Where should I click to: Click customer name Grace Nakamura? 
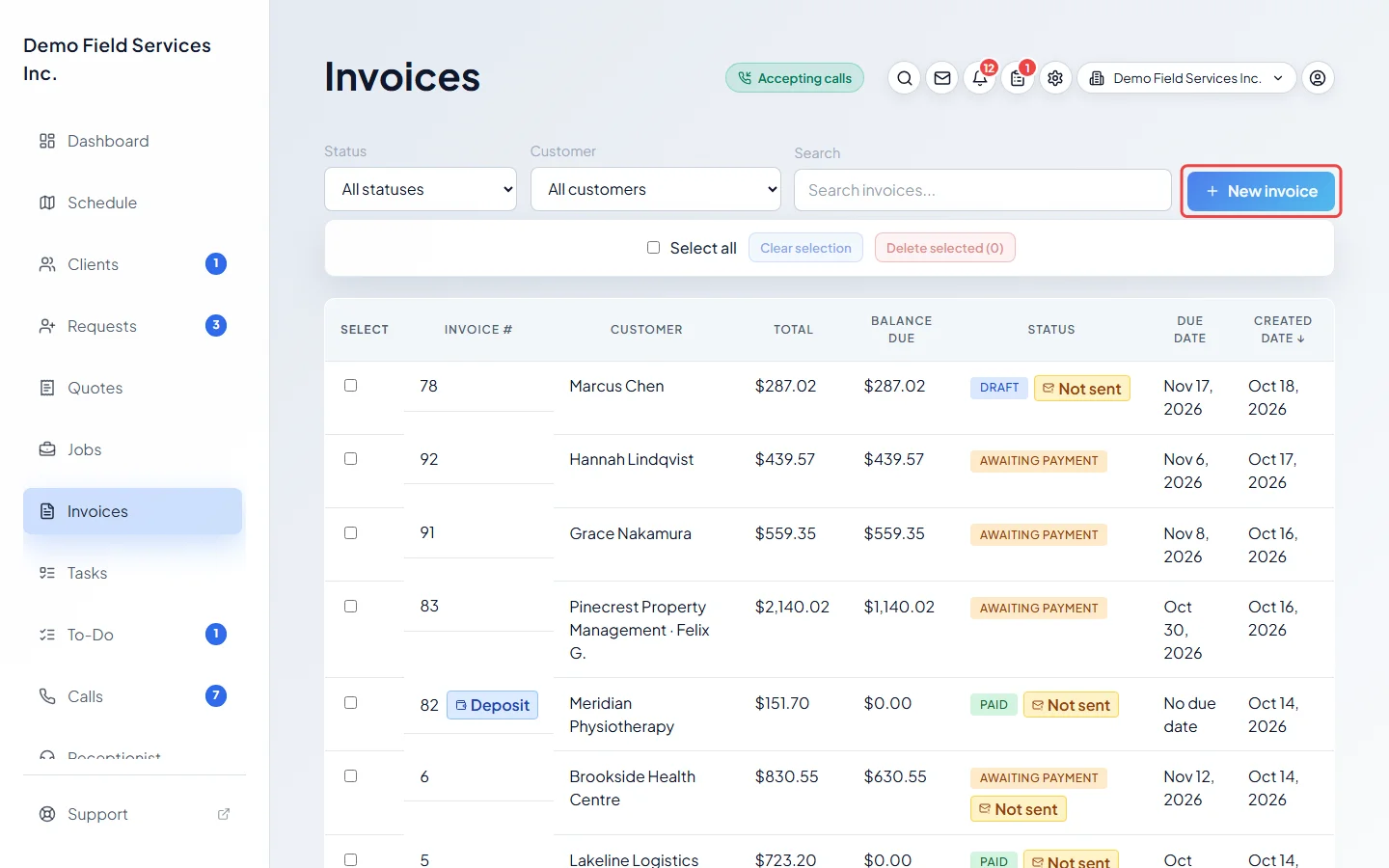630,533
